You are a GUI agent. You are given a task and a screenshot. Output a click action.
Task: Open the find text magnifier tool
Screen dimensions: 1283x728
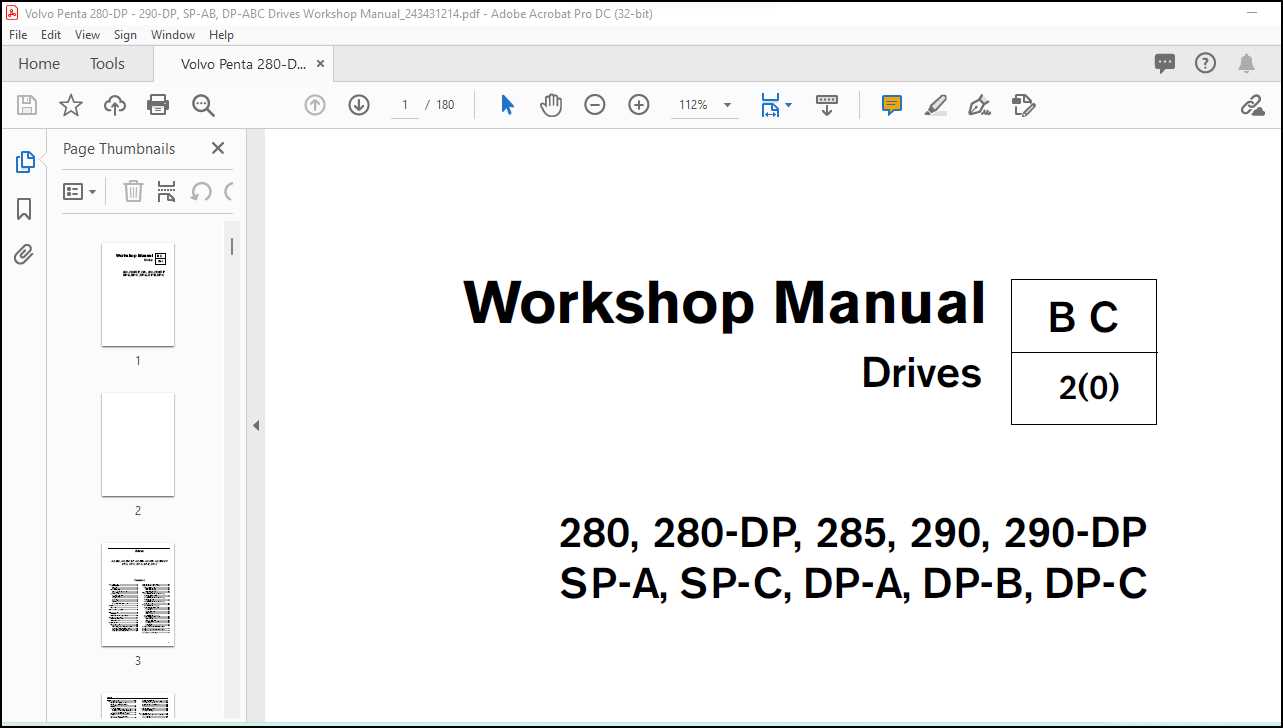(203, 105)
